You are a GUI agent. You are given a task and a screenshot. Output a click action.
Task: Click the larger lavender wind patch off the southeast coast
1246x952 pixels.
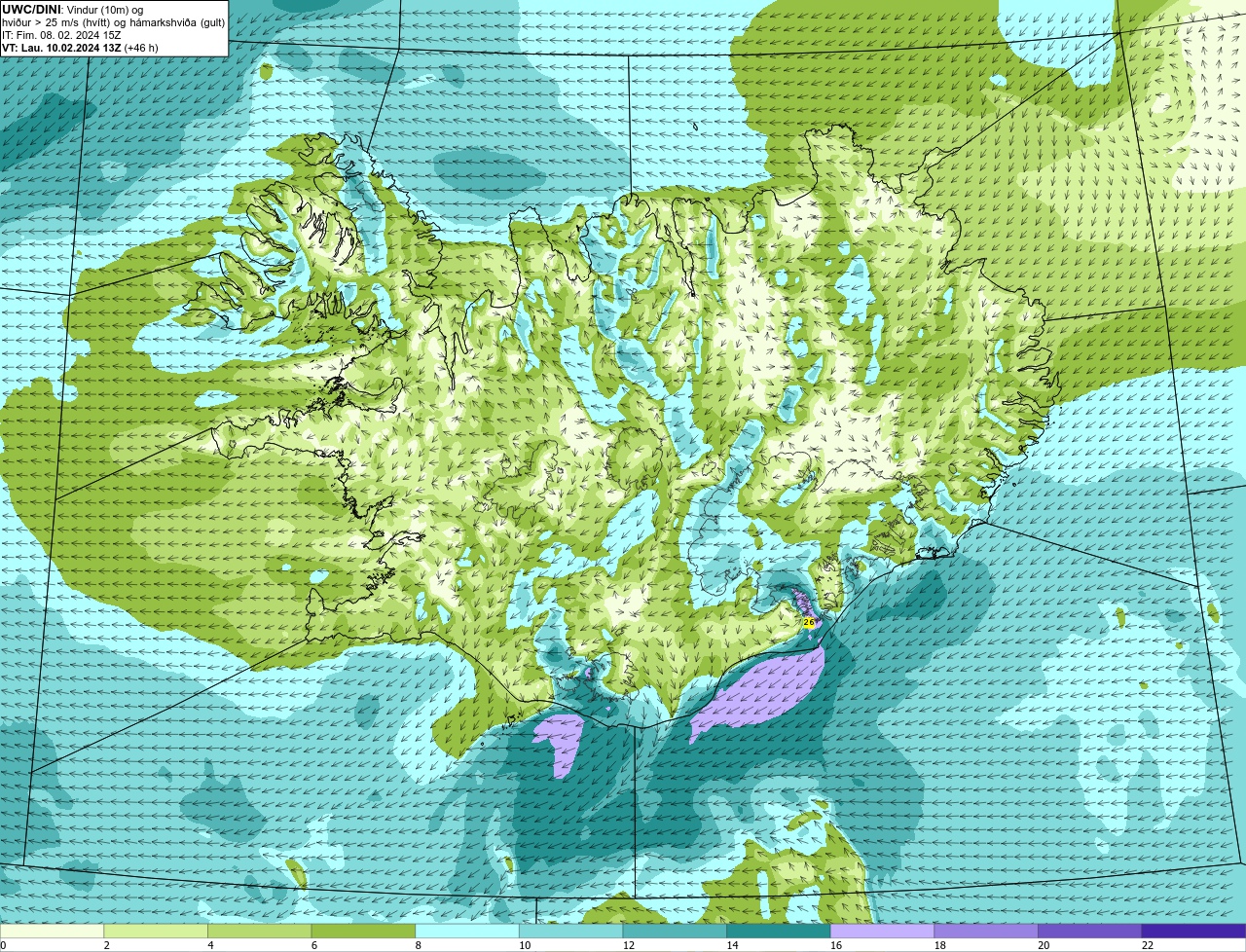764,691
